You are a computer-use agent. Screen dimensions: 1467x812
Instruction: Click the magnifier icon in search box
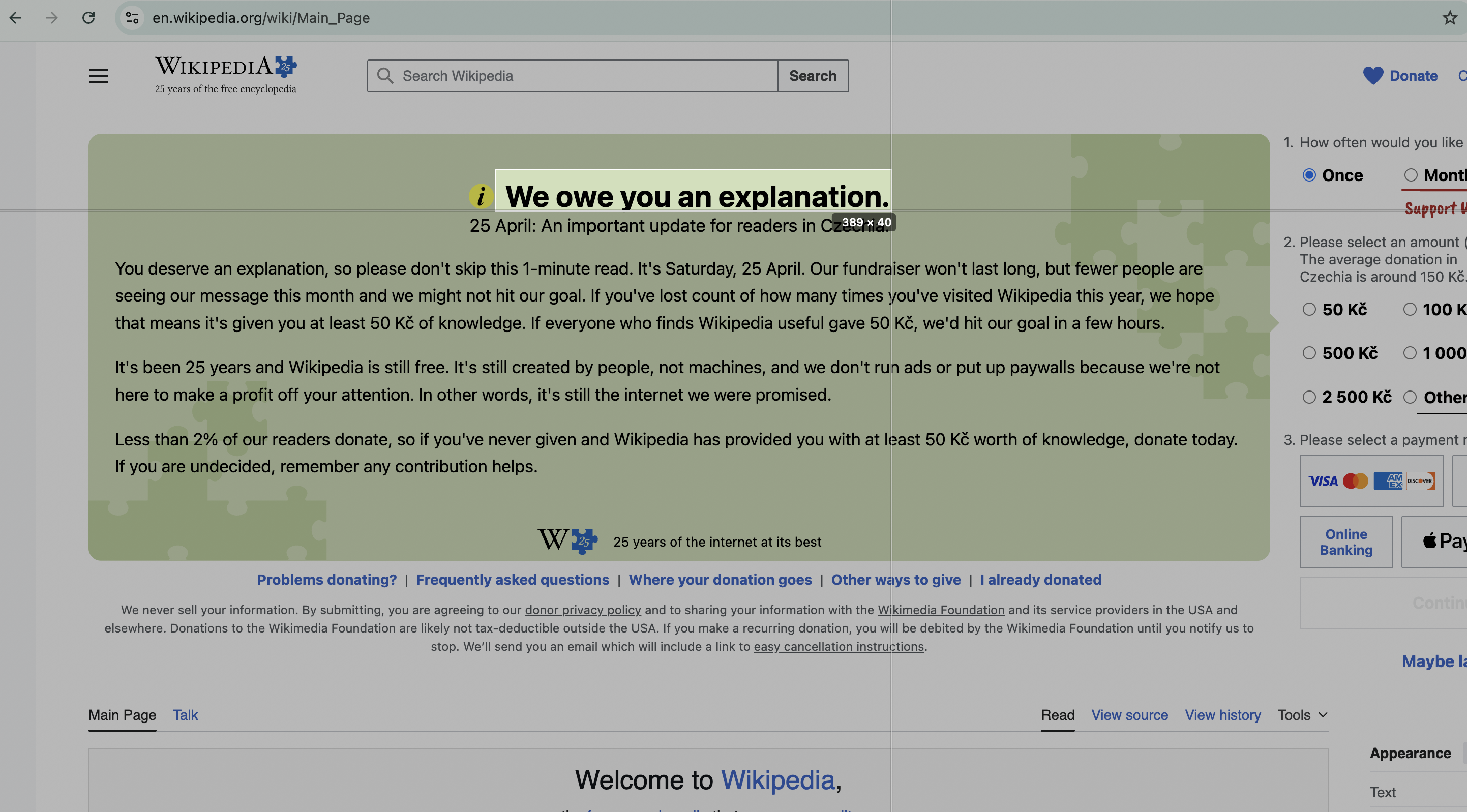pyautogui.click(x=385, y=76)
